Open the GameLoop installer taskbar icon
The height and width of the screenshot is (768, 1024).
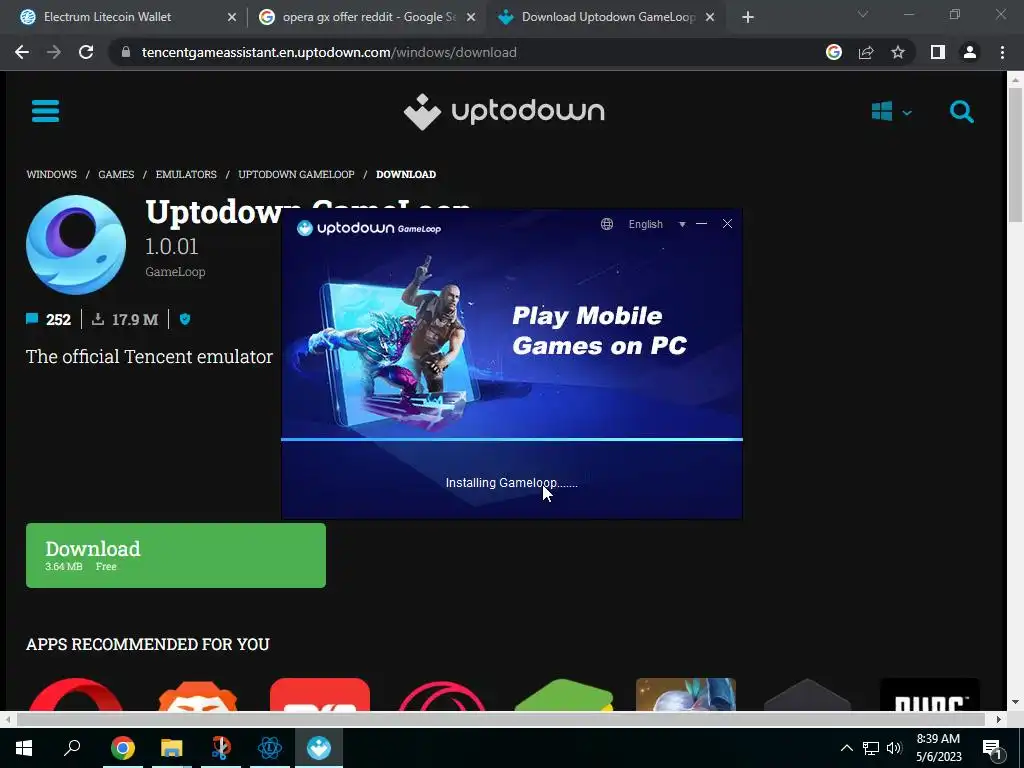(319, 748)
